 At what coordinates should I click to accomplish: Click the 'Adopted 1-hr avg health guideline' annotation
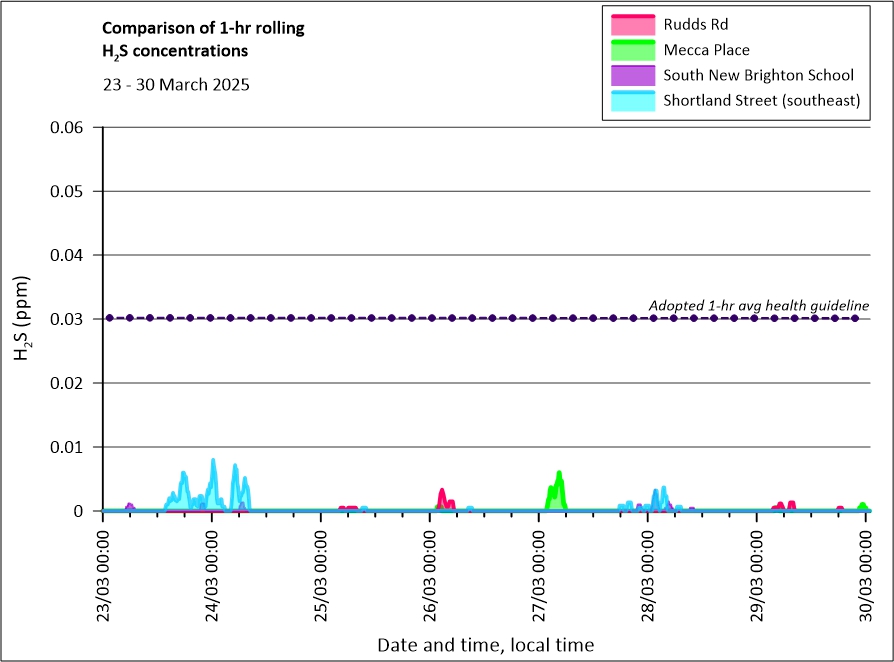[759, 305]
